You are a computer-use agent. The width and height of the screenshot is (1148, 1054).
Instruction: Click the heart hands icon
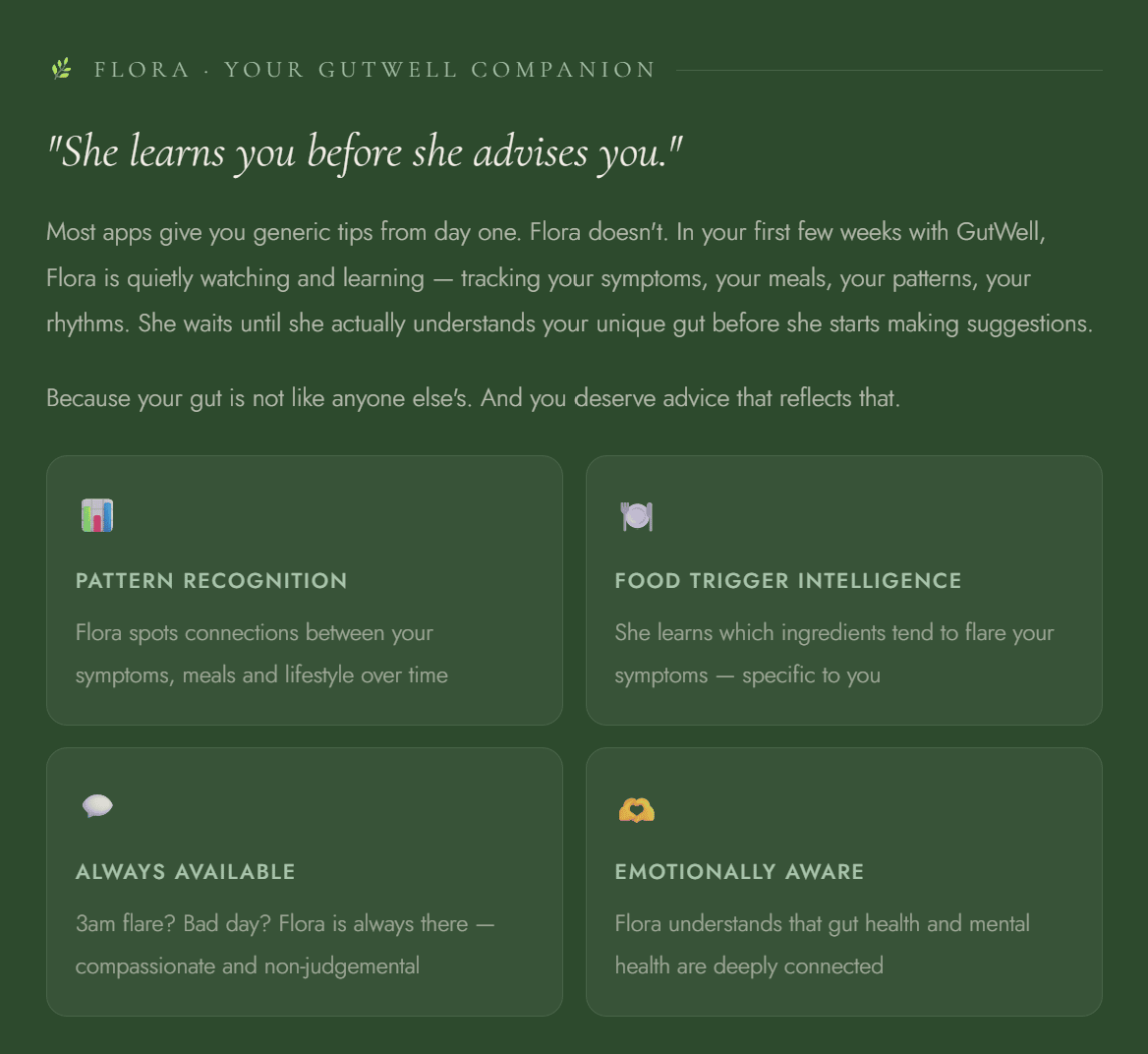tap(637, 809)
